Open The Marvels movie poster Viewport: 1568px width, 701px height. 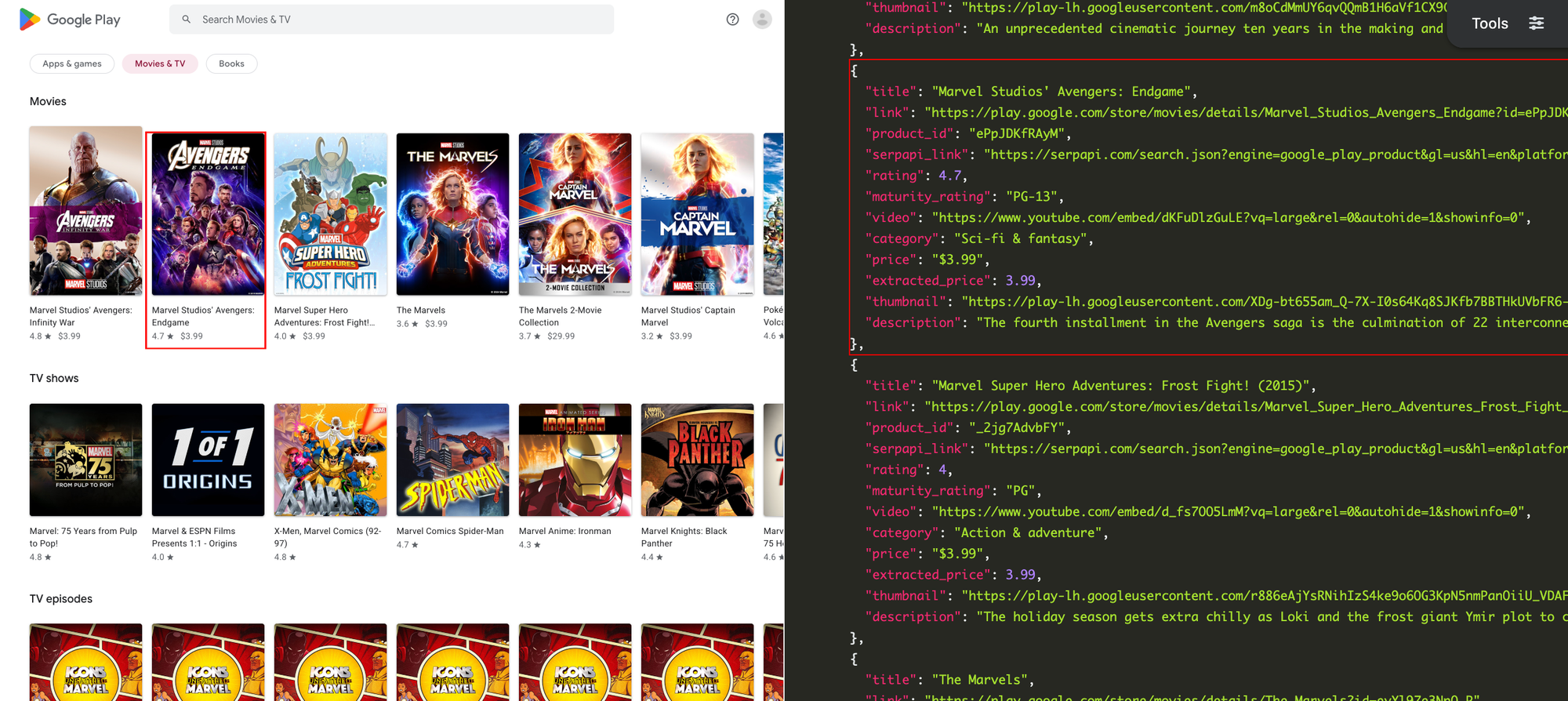pos(453,214)
